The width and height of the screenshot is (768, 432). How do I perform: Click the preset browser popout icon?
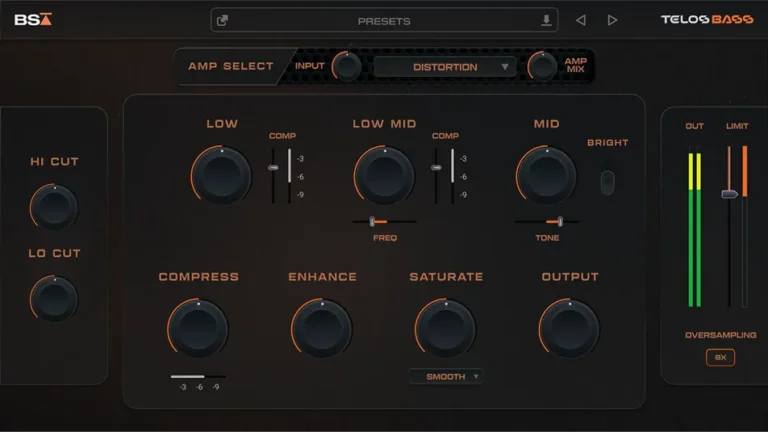coord(222,20)
